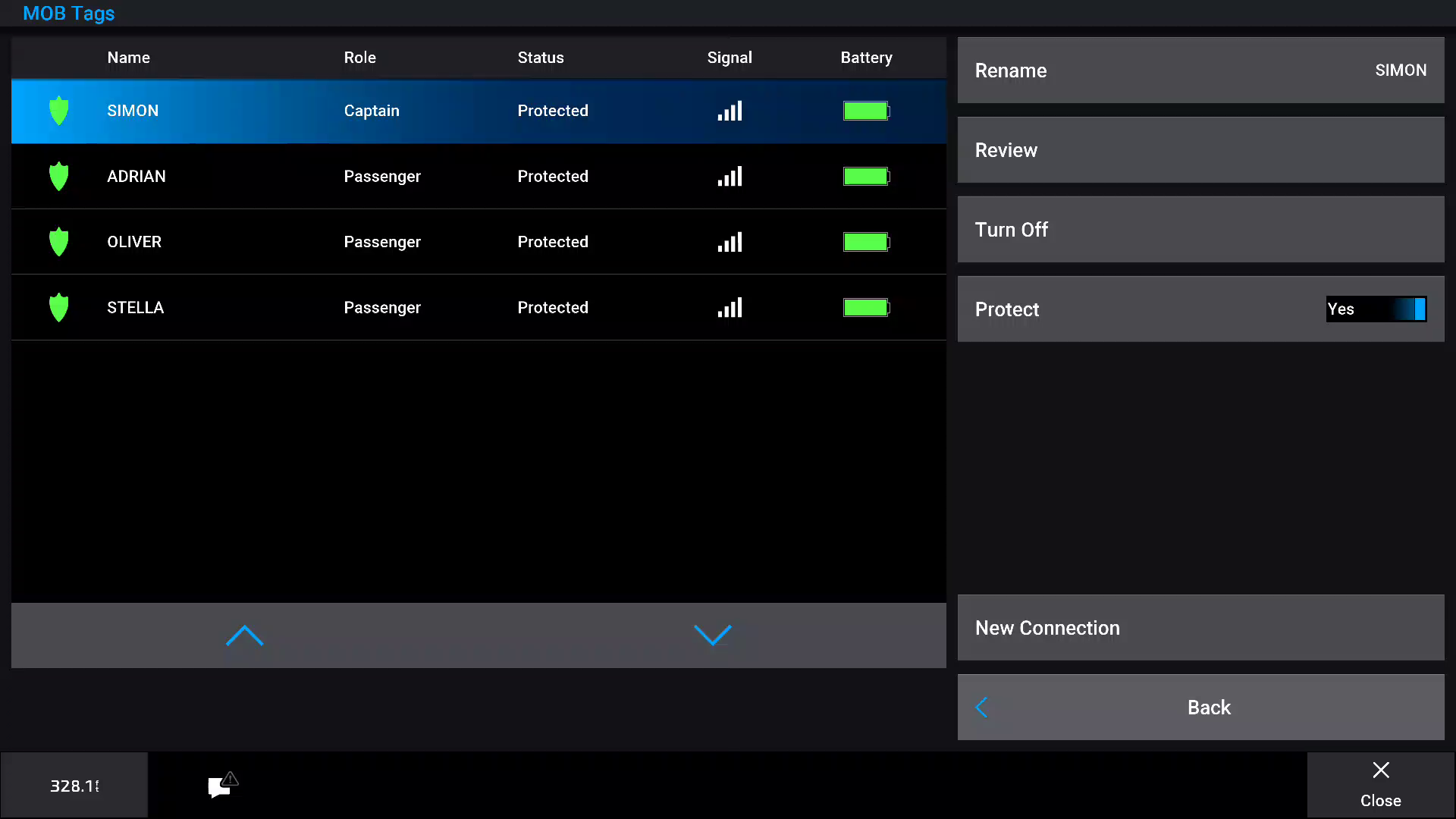Click the downward scroll chevron

712,635
